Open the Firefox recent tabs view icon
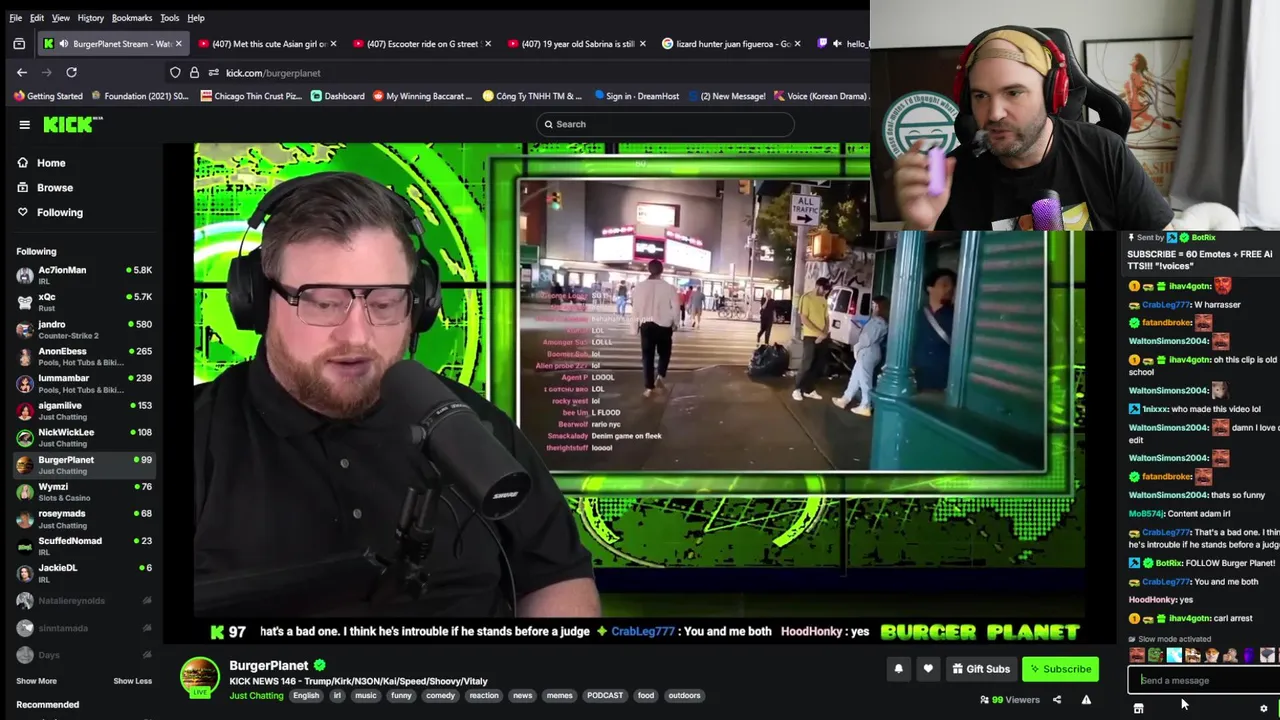Image resolution: width=1280 pixels, height=720 pixels. [19, 44]
